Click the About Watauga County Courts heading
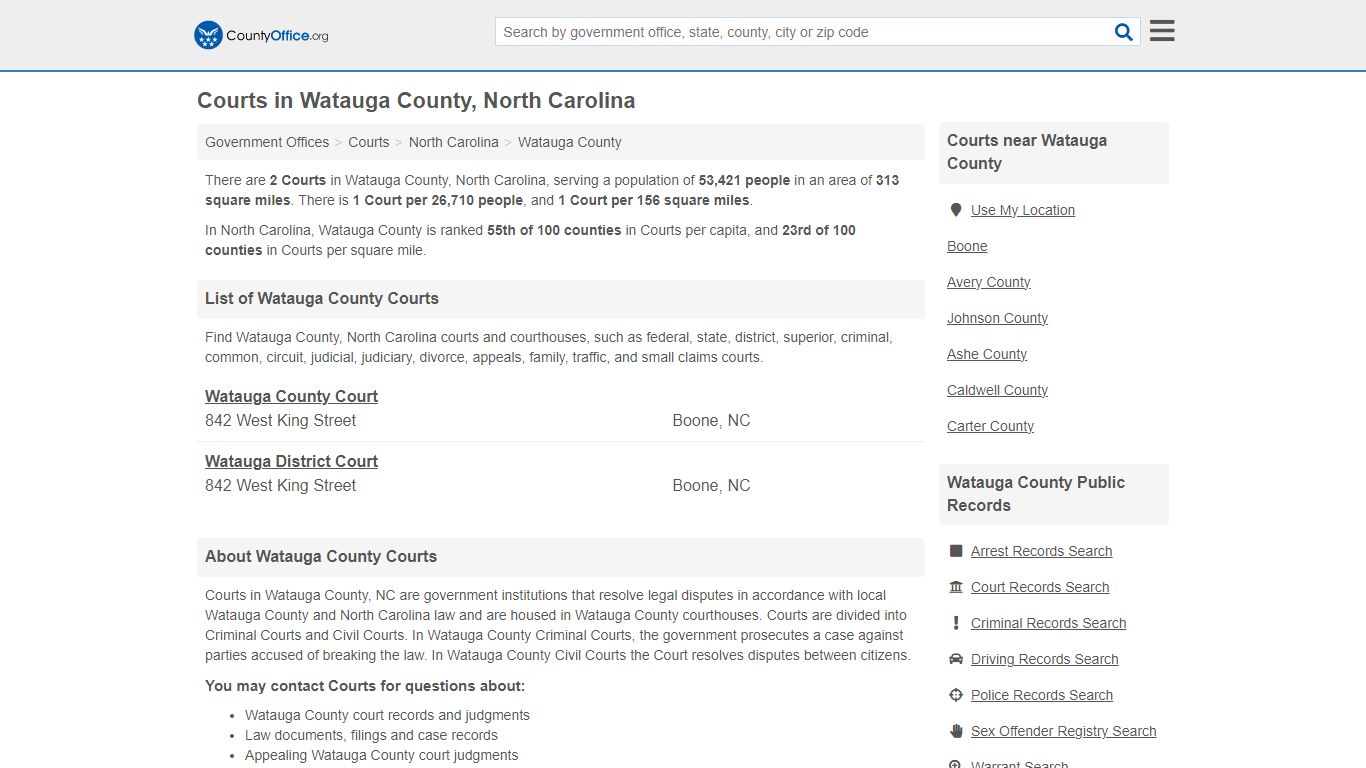1366x768 pixels. 321,556
